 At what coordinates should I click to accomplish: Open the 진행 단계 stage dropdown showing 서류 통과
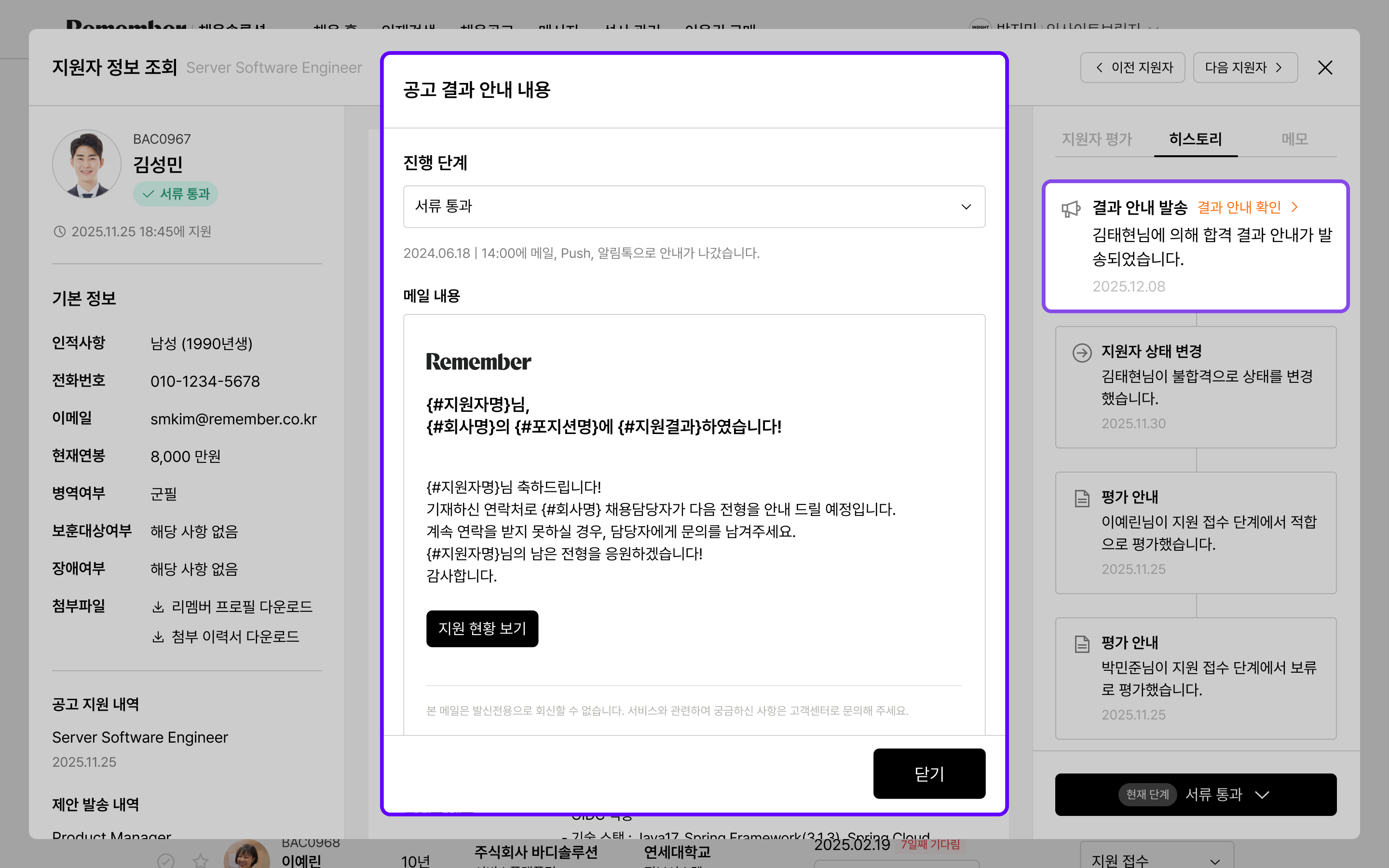(694, 207)
